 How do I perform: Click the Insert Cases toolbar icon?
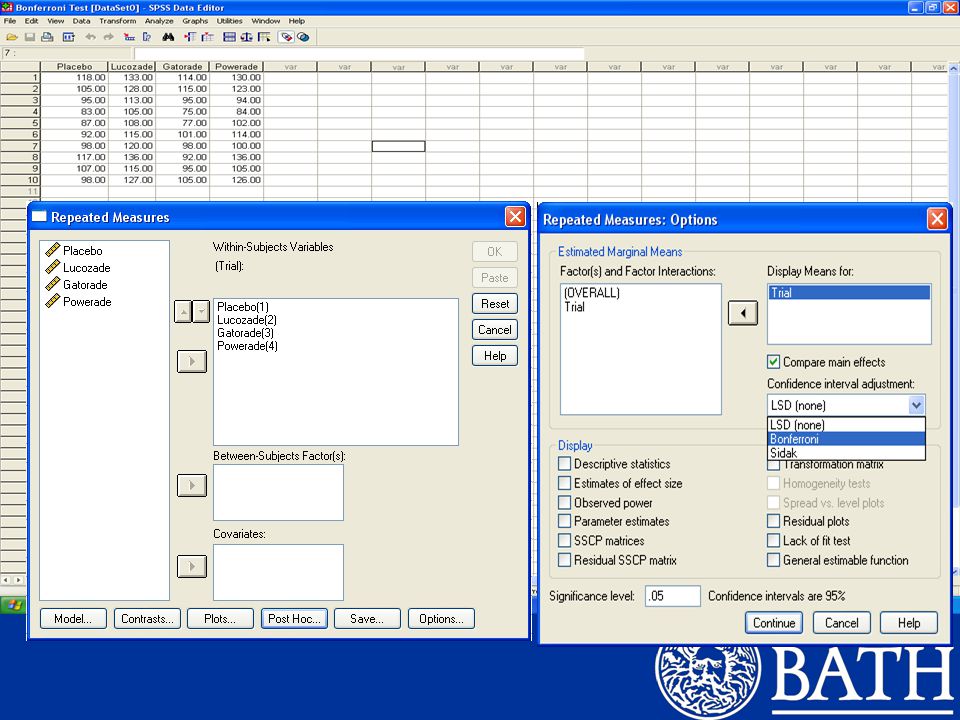pyautogui.click(x=190, y=37)
